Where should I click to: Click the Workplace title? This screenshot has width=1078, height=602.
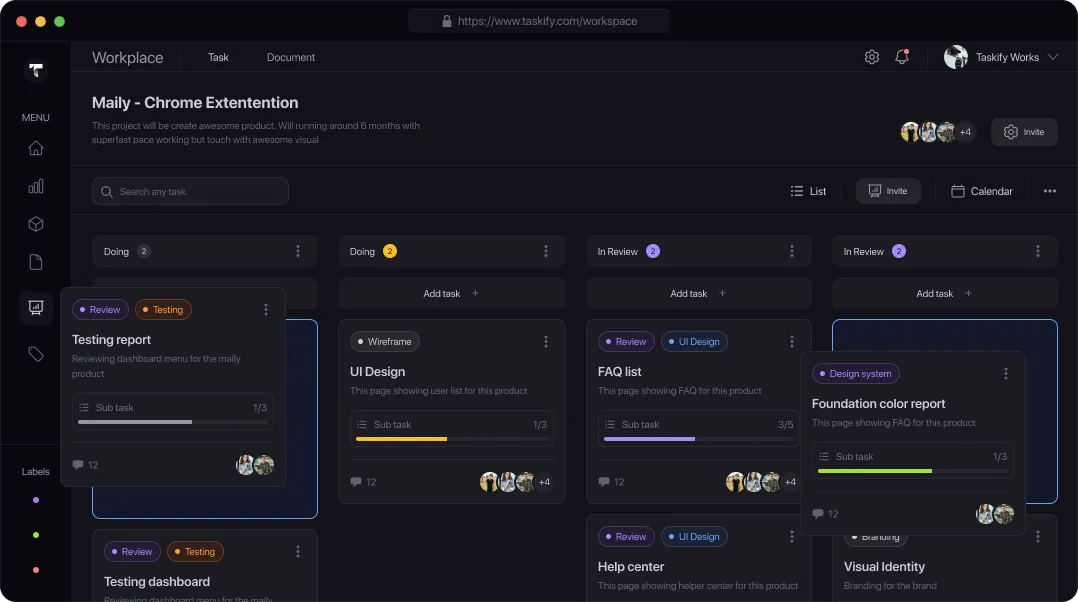[x=128, y=58]
